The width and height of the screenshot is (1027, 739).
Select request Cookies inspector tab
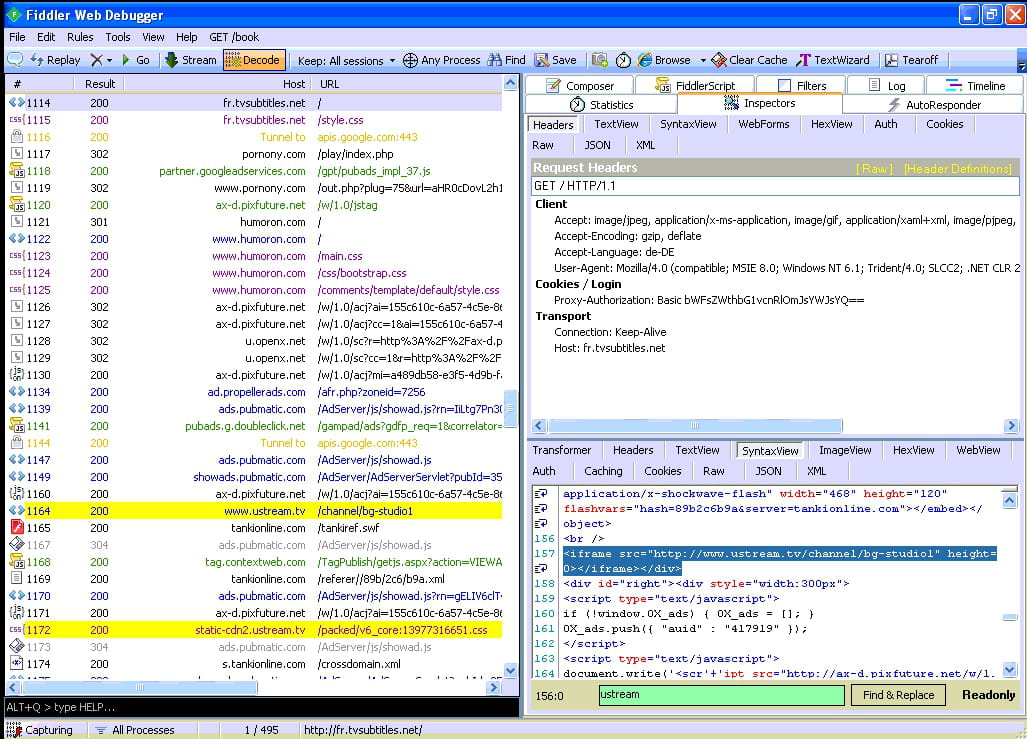pyautogui.click(x=944, y=124)
